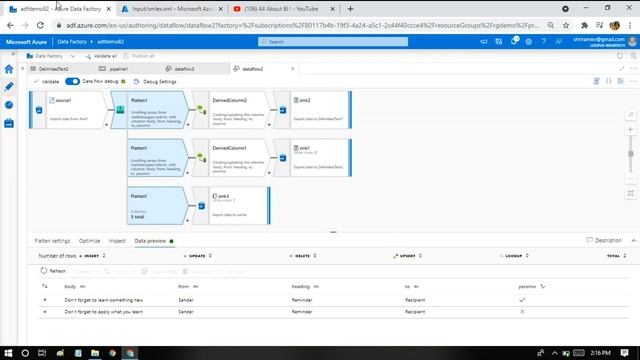Open body column type menu

coord(82,287)
